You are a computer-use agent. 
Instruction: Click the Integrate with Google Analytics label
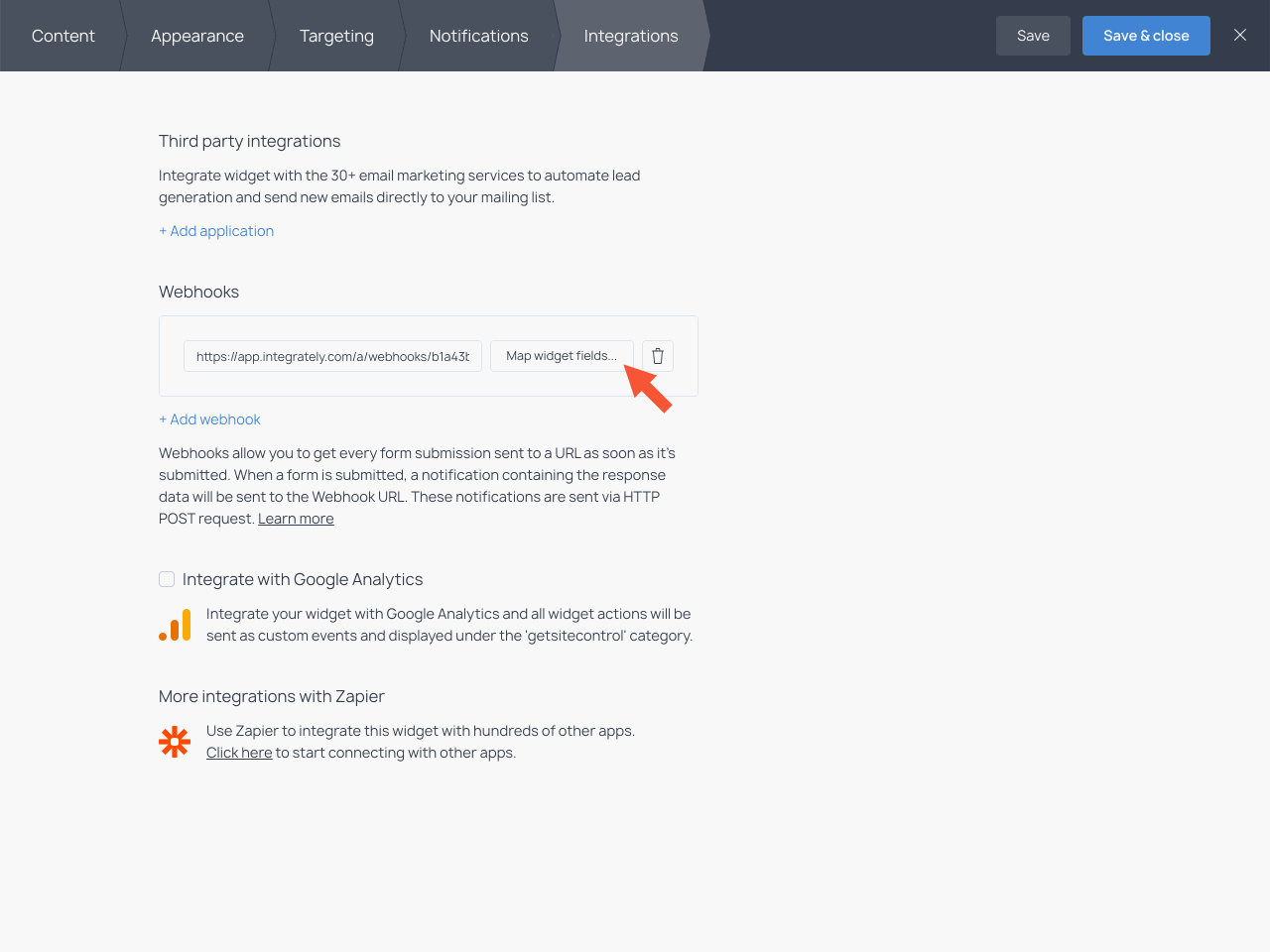pos(303,579)
